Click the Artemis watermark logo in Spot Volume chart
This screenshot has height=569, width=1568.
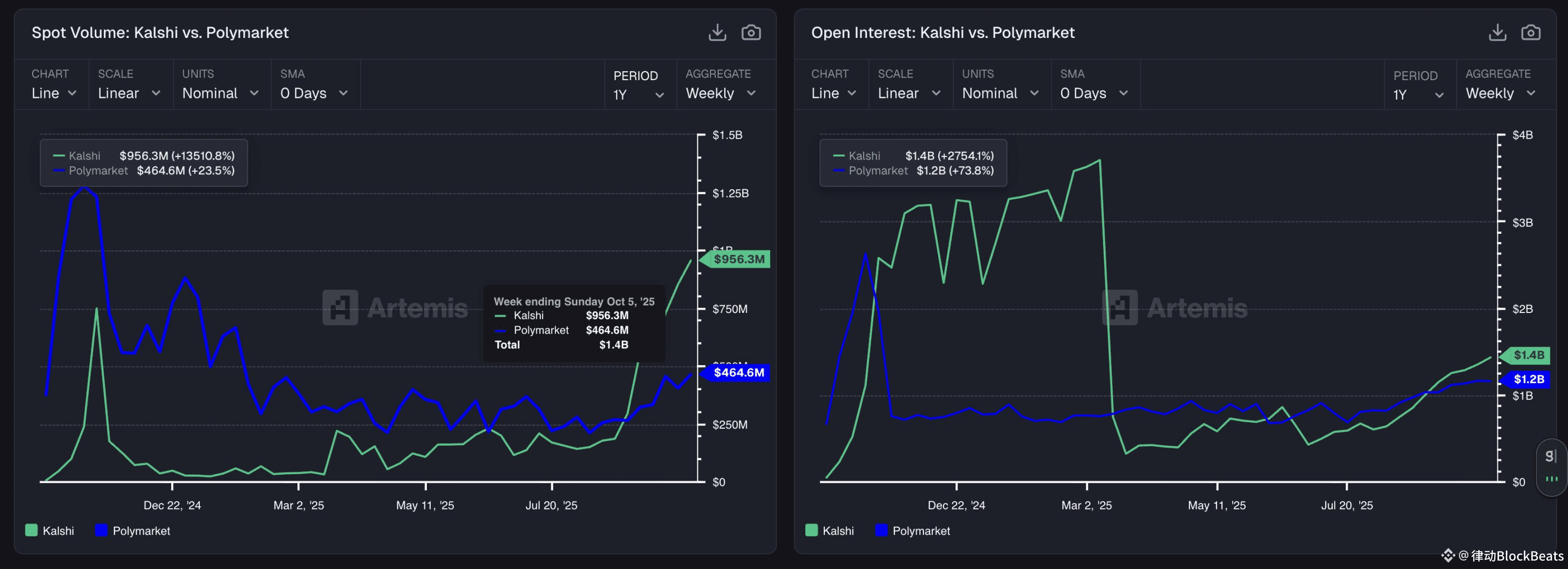point(340,307)
